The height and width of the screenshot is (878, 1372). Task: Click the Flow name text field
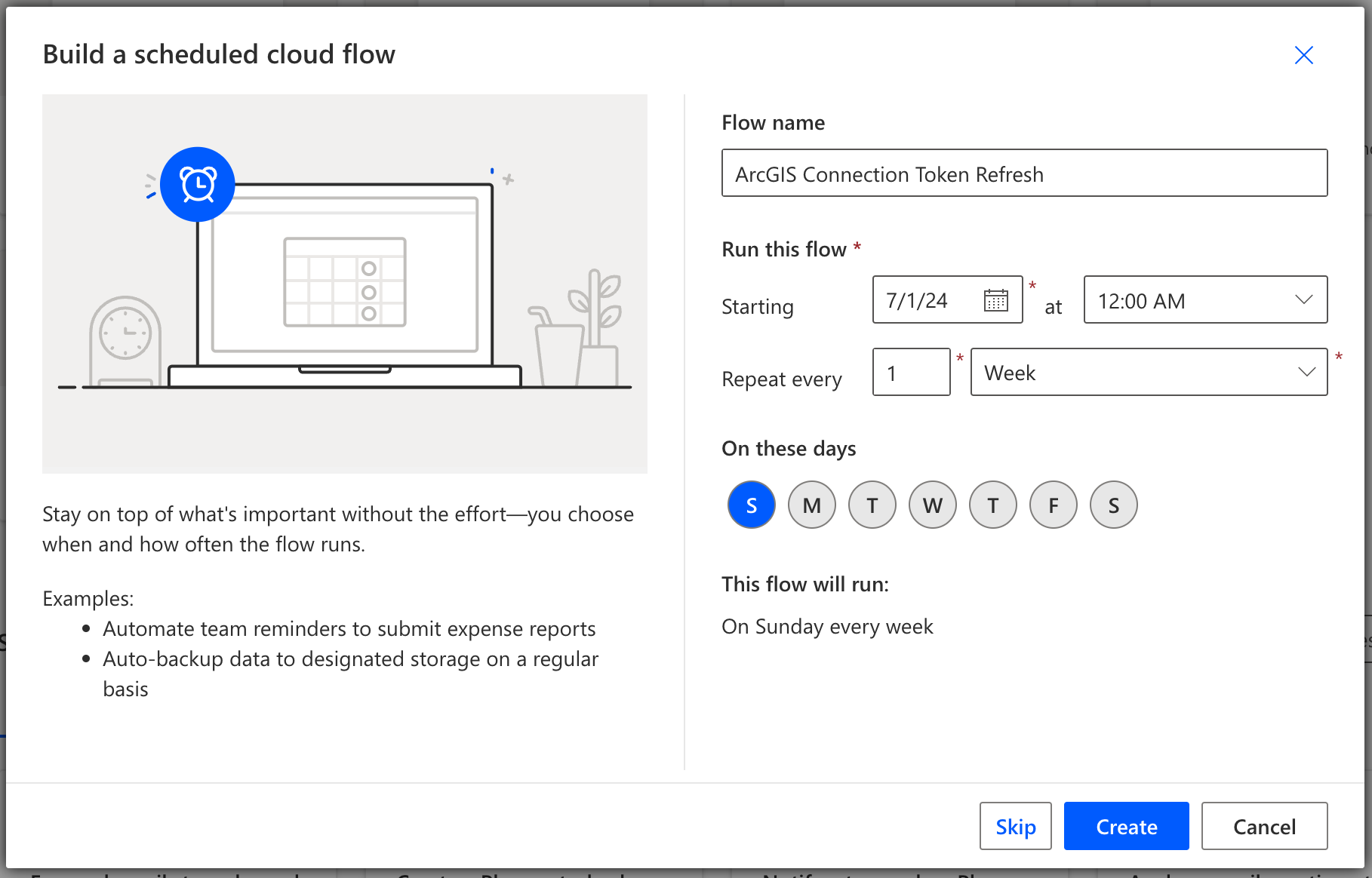[x=1024, y=173]
